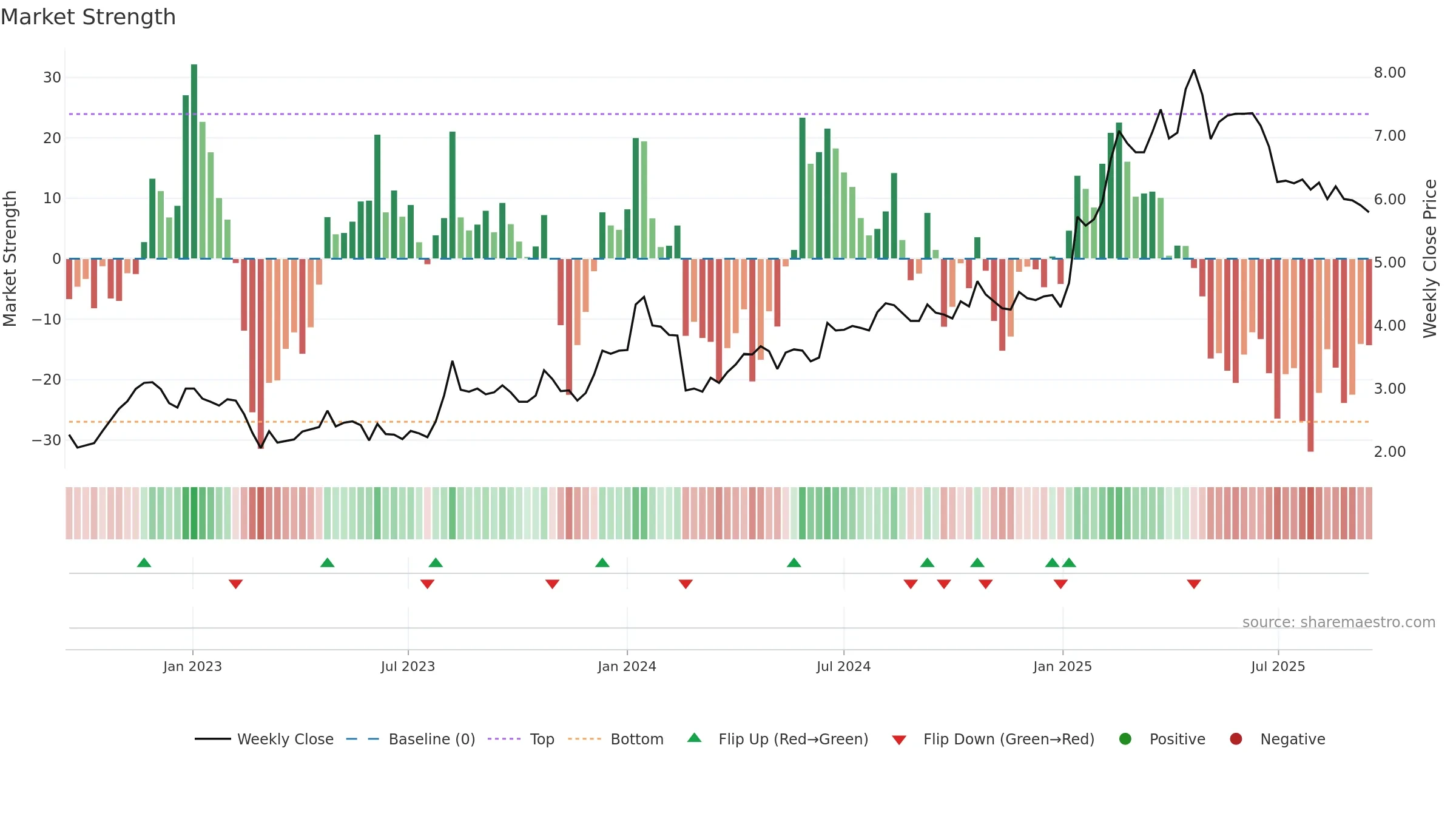Viewport: 1456px width, 819px height.
Task: Click the 8.00 price tick on right axis
Action: point(1390,73)
